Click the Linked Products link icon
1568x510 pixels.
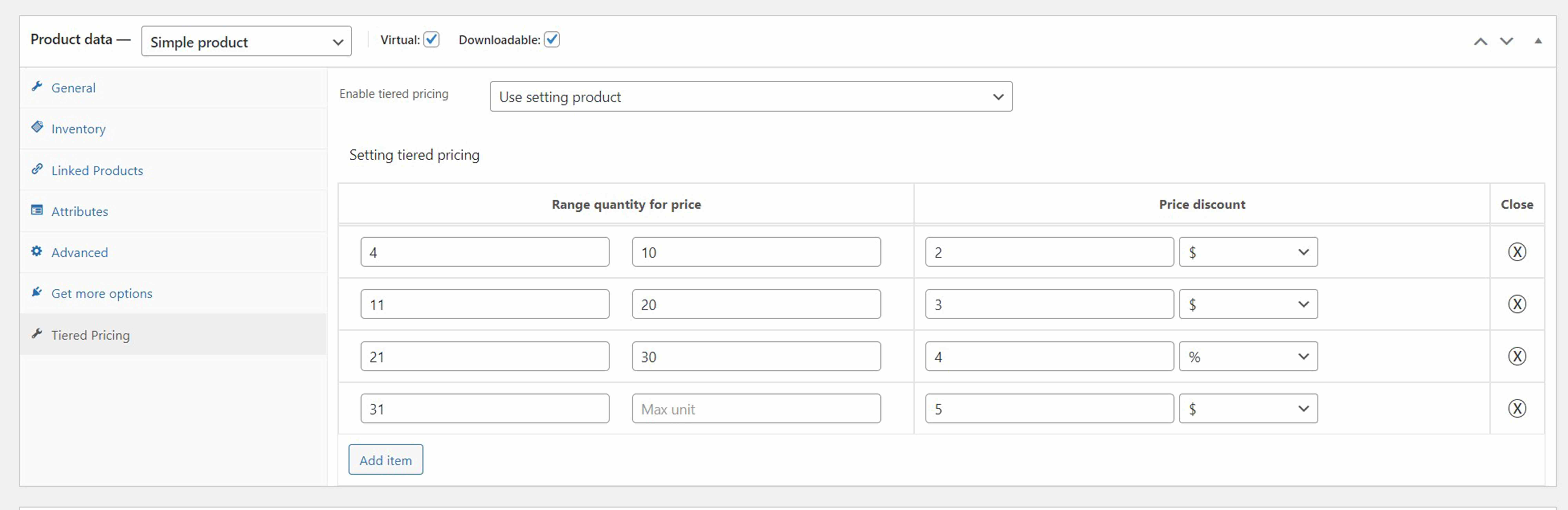[x=37, y=169]
